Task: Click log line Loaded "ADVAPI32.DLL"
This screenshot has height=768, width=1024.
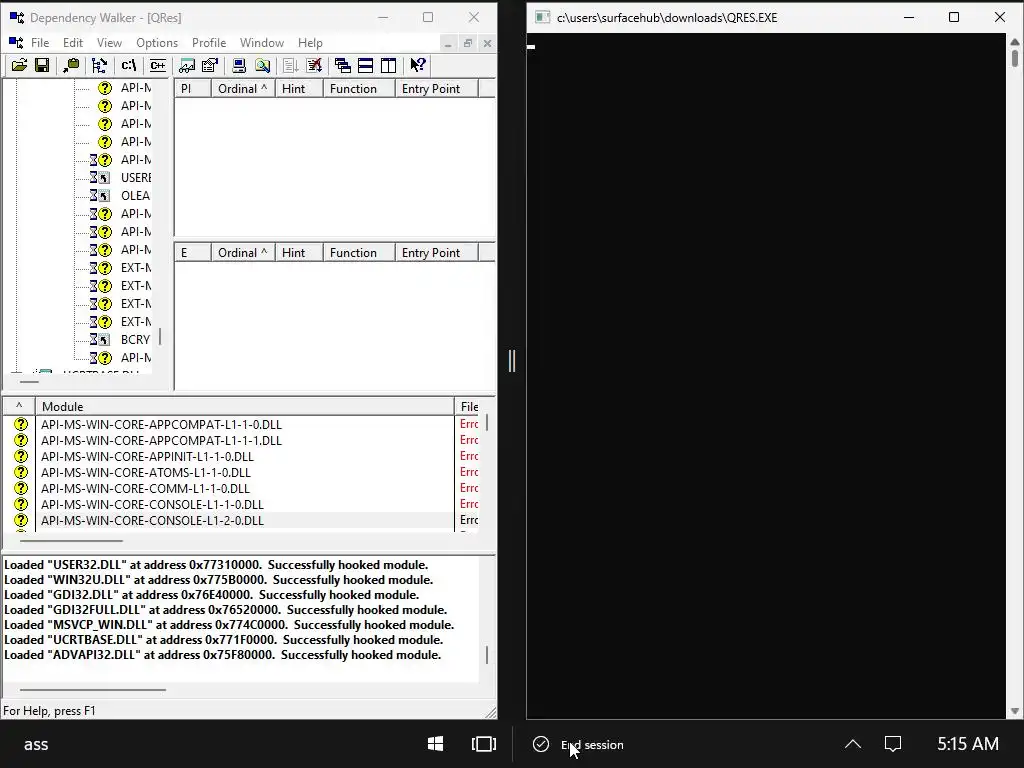Action: point(223,655)
